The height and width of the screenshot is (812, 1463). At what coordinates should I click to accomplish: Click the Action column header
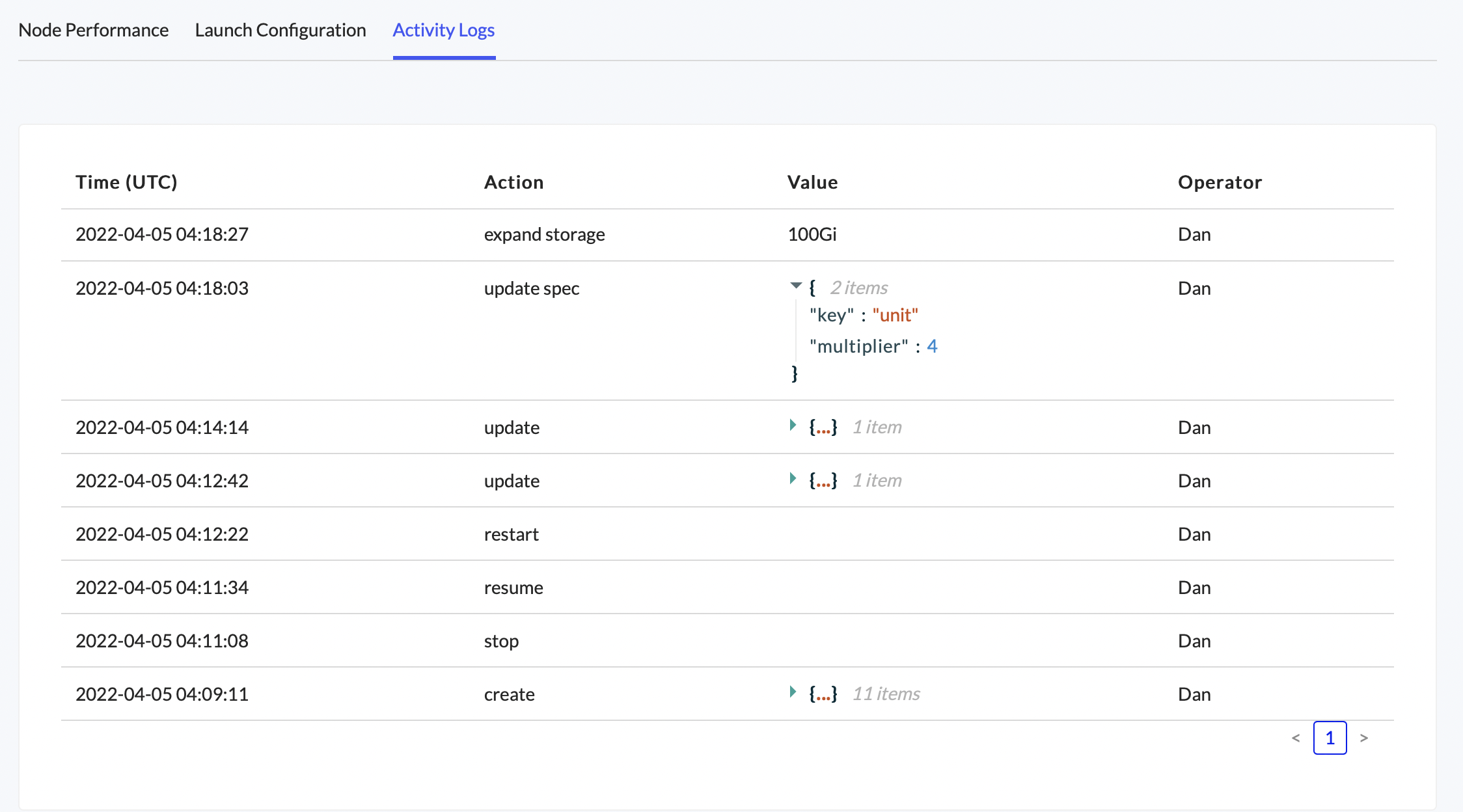tap(513, 182)
